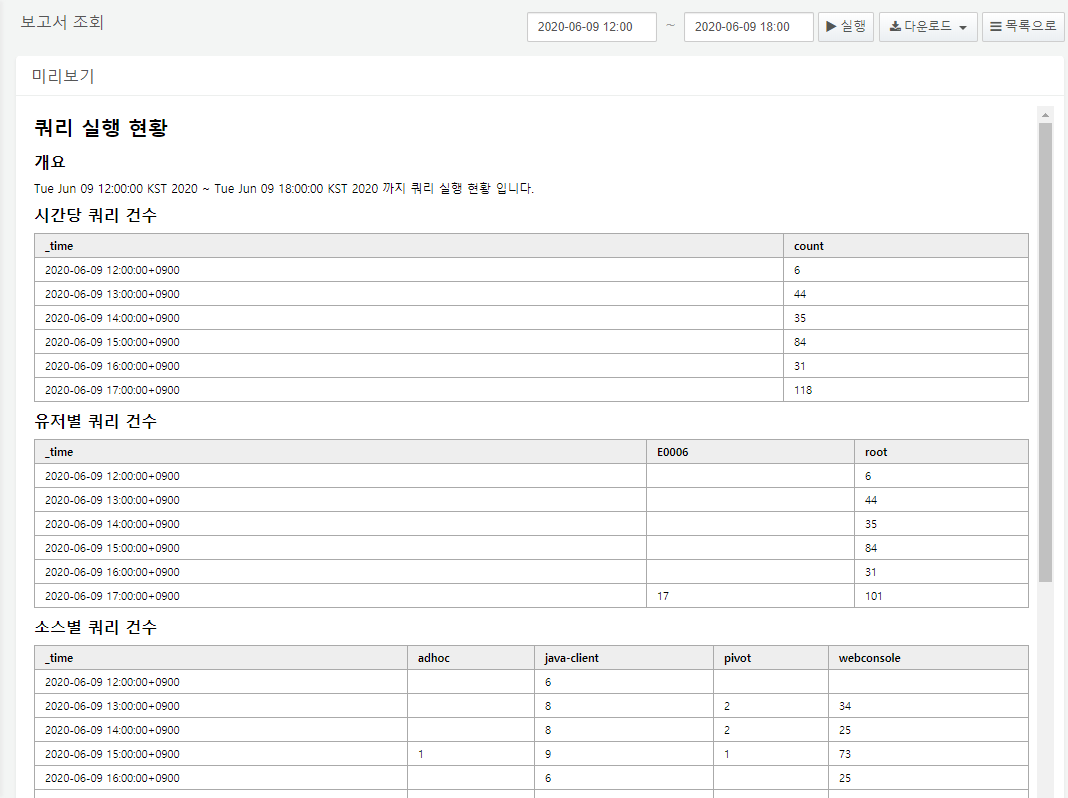Click the 시간당 쿼리 건수 heading
This screenshot has width=1068, height=798.
(95, 215)
